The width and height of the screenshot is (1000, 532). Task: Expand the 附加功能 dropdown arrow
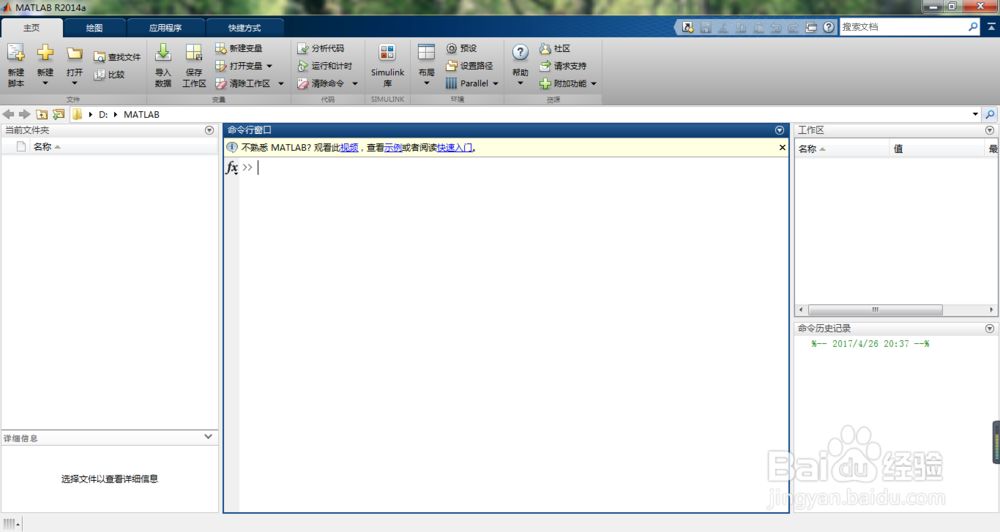(593, 84)
